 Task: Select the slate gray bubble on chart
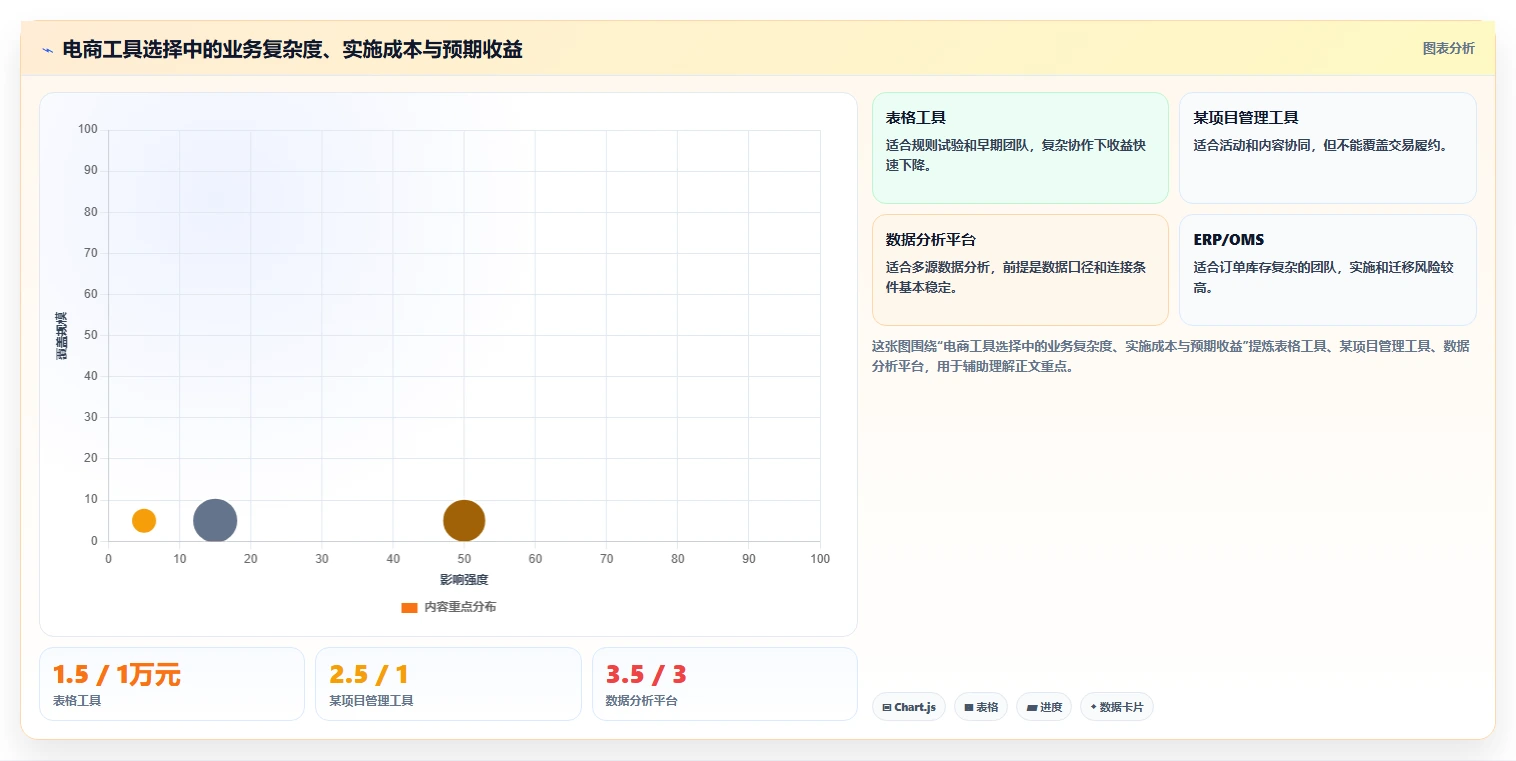pyautogui.click(x=215, y=520)
